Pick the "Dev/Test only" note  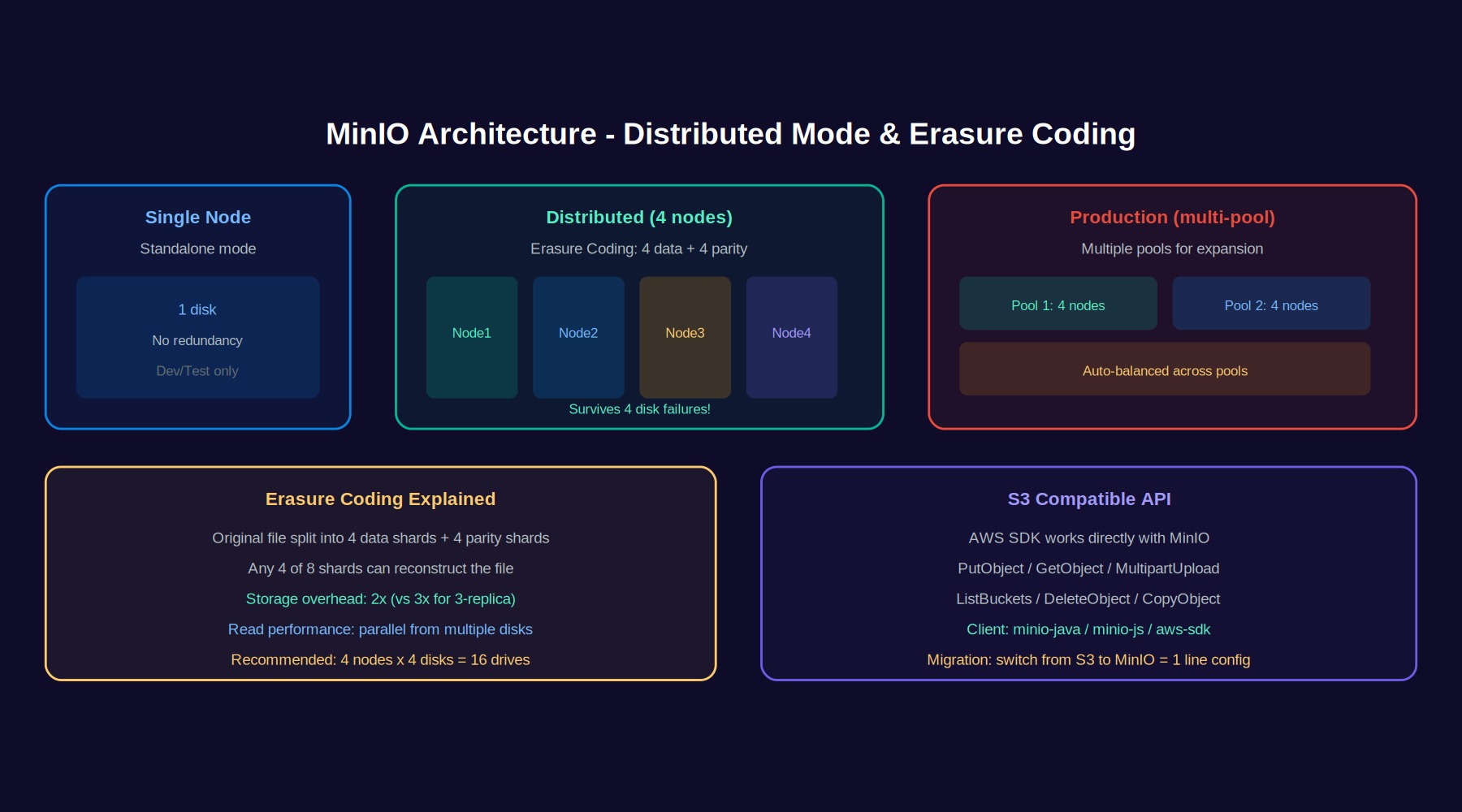[x=197, y=371]
